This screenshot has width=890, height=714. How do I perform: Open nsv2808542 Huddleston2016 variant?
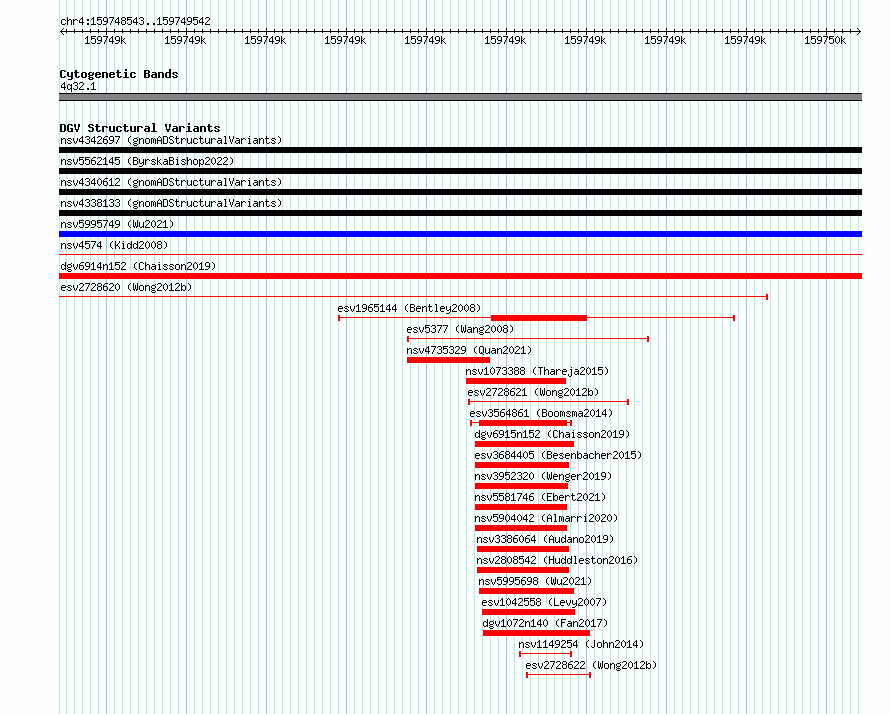[557, 560]
